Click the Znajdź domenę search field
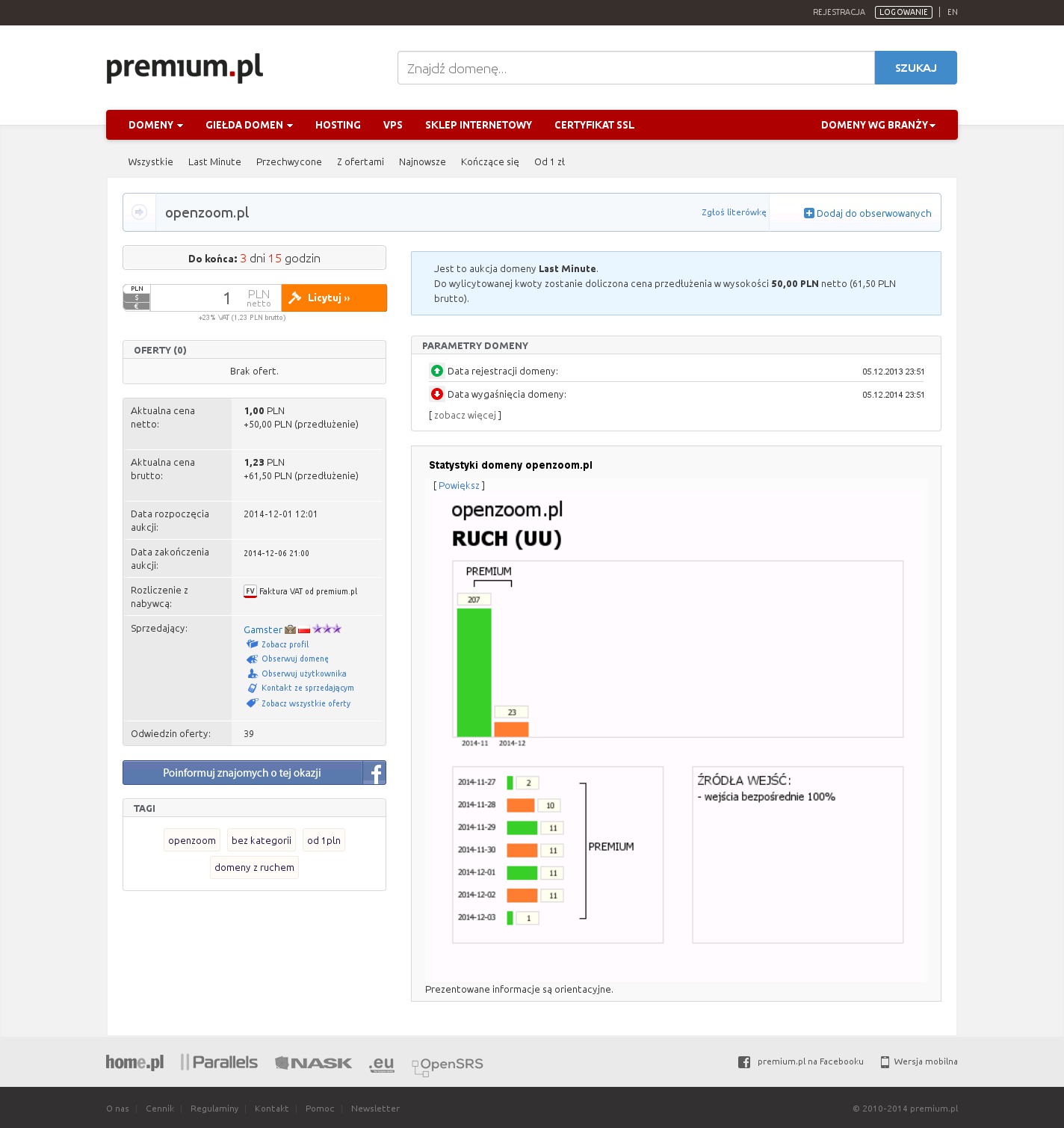 coord(635,68)
